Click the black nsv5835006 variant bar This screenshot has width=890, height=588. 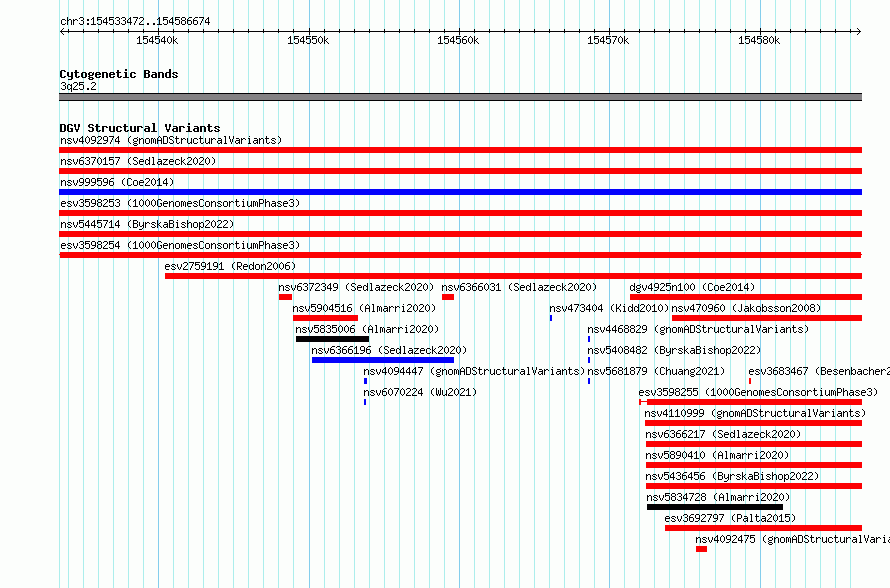[332, 339]
